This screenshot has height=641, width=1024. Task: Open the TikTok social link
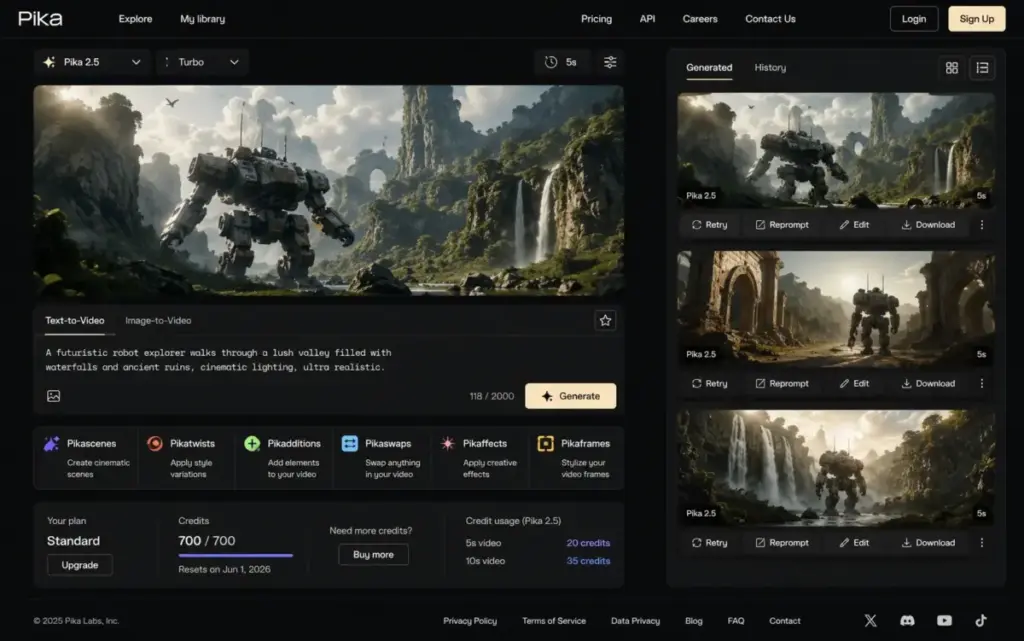click(x=981, y=621)
